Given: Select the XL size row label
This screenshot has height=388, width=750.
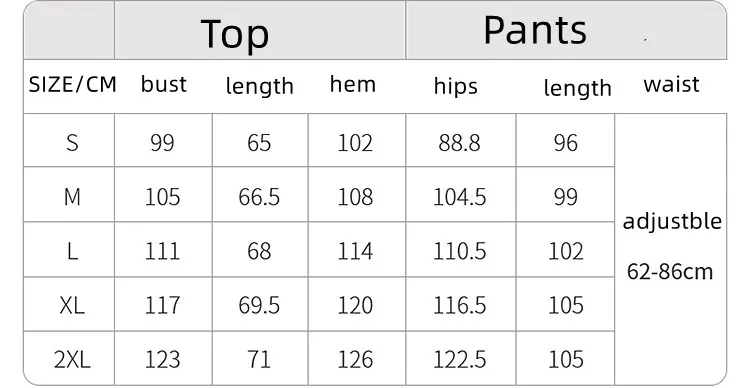Looking at the screenshot, I should click(x=72, y=305).
